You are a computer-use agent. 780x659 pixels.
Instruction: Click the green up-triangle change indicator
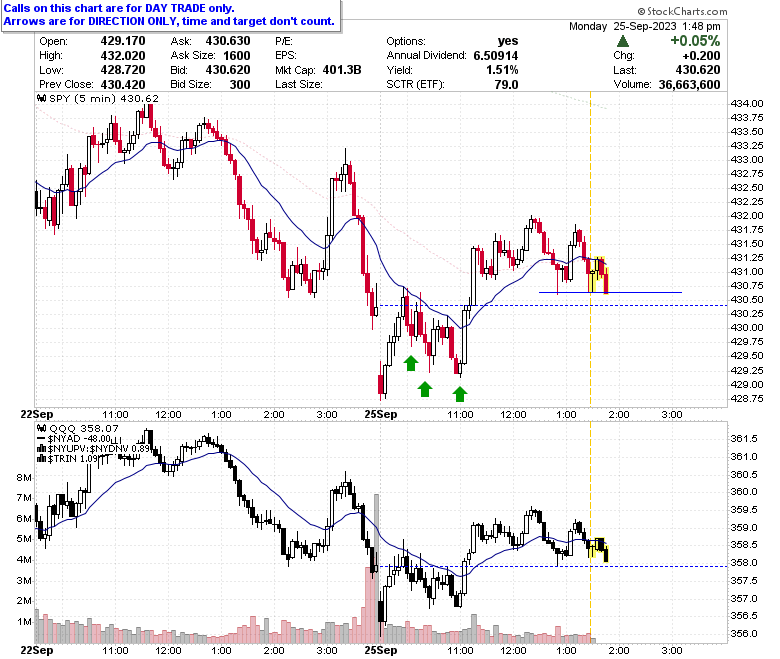click(622, 41)
